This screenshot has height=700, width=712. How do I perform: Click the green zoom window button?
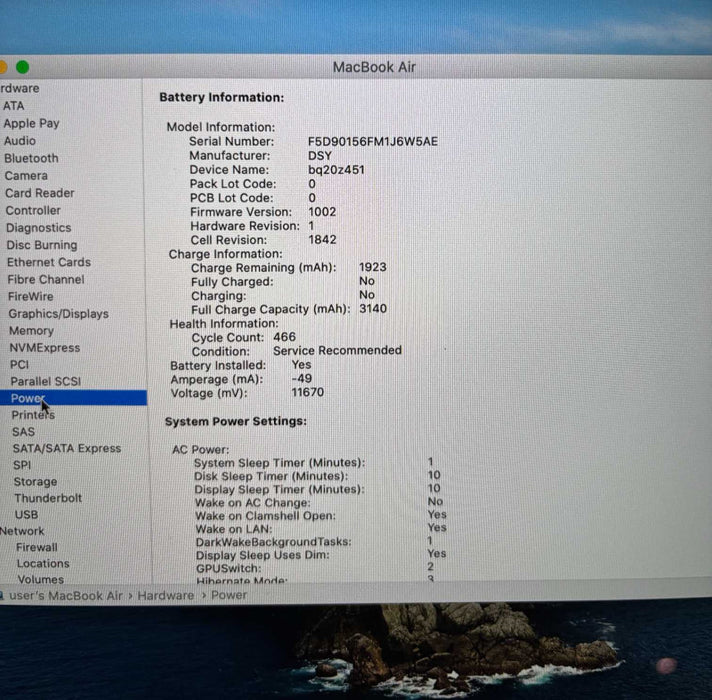pos(23,67)
